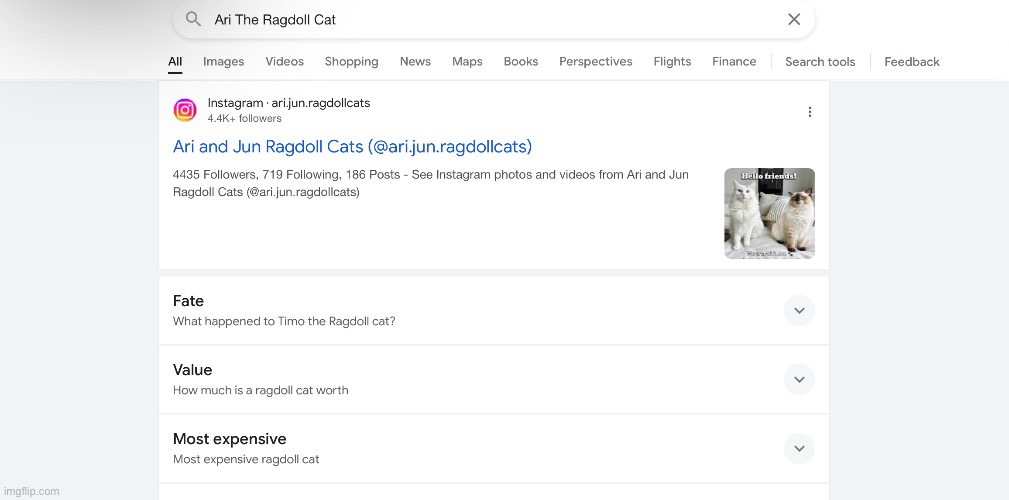Switch to the Images tab

coord(223,62)
